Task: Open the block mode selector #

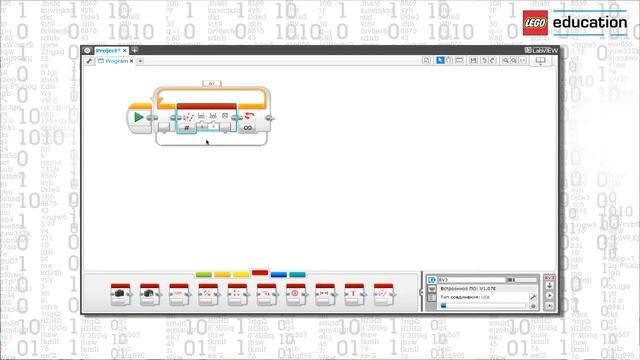Action: coord(187,128)
